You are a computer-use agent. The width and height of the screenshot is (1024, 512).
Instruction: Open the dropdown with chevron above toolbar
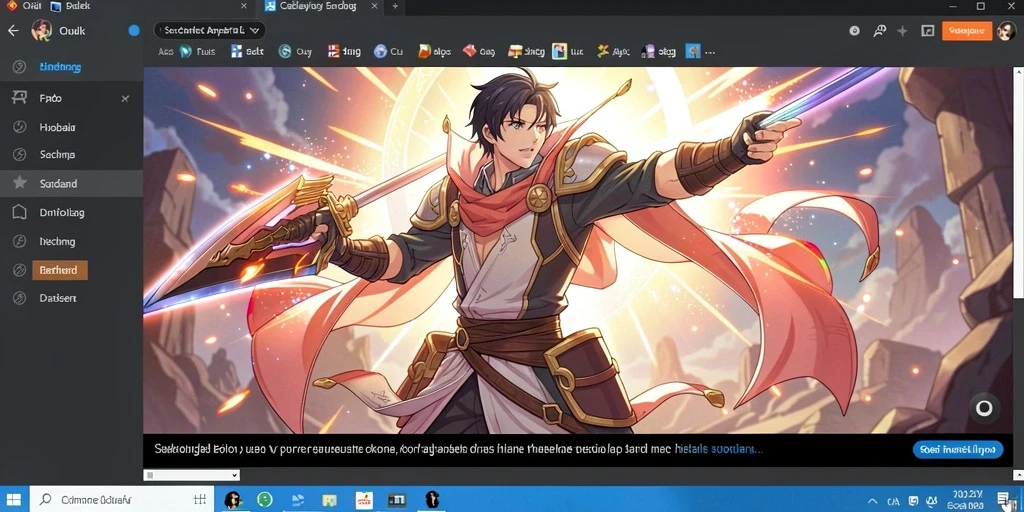pos(210,30)
